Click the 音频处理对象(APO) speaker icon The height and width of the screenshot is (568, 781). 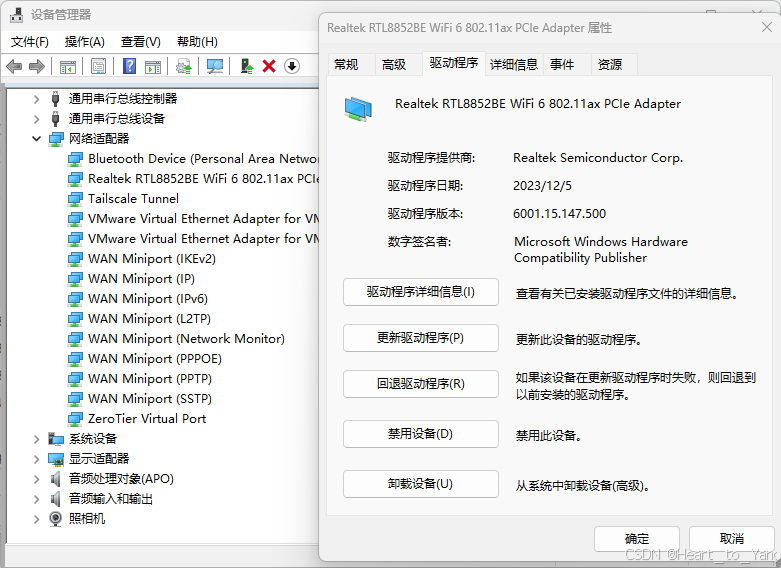[x=56, y=479]
